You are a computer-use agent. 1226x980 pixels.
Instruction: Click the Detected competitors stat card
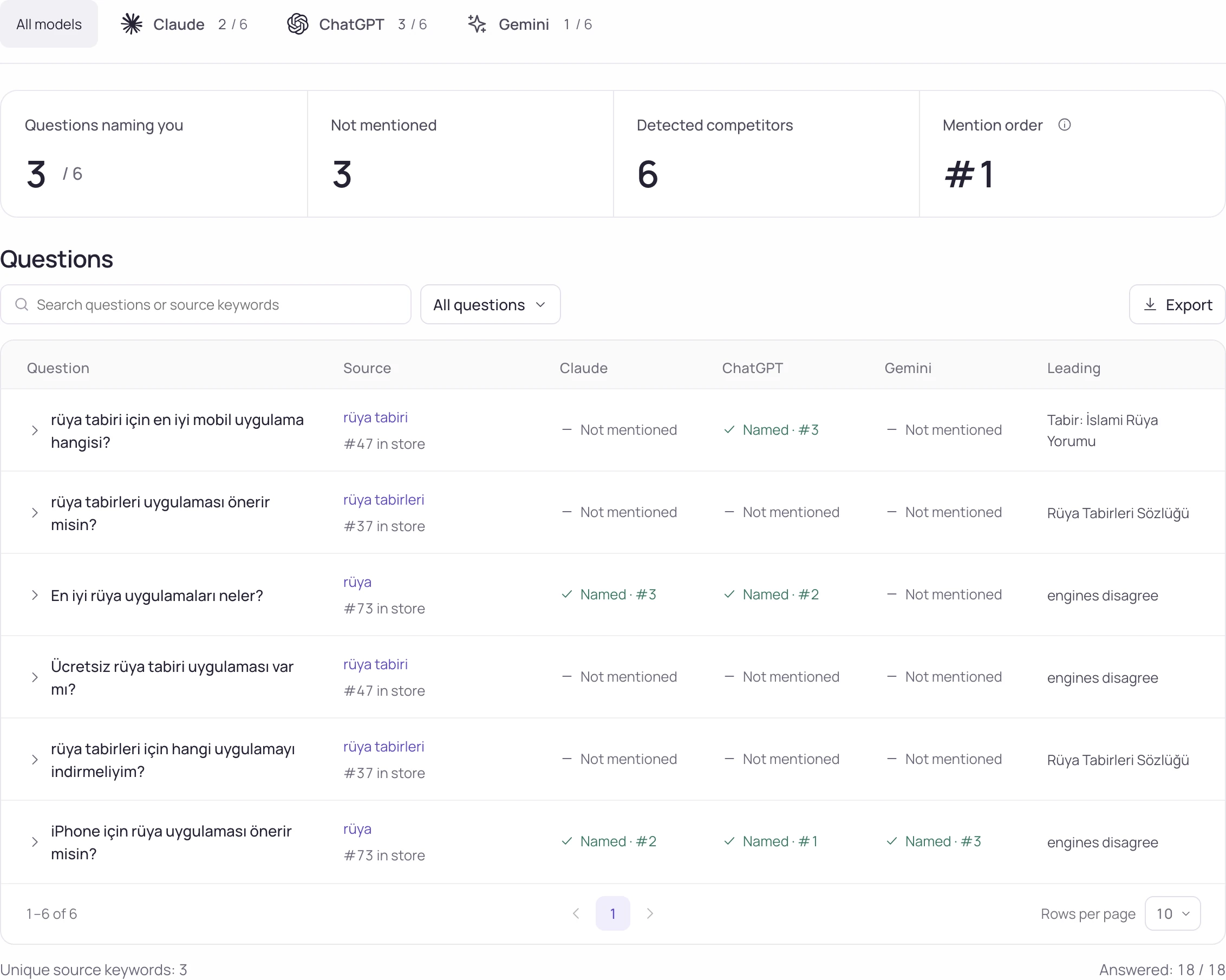[x=767, y=154]
